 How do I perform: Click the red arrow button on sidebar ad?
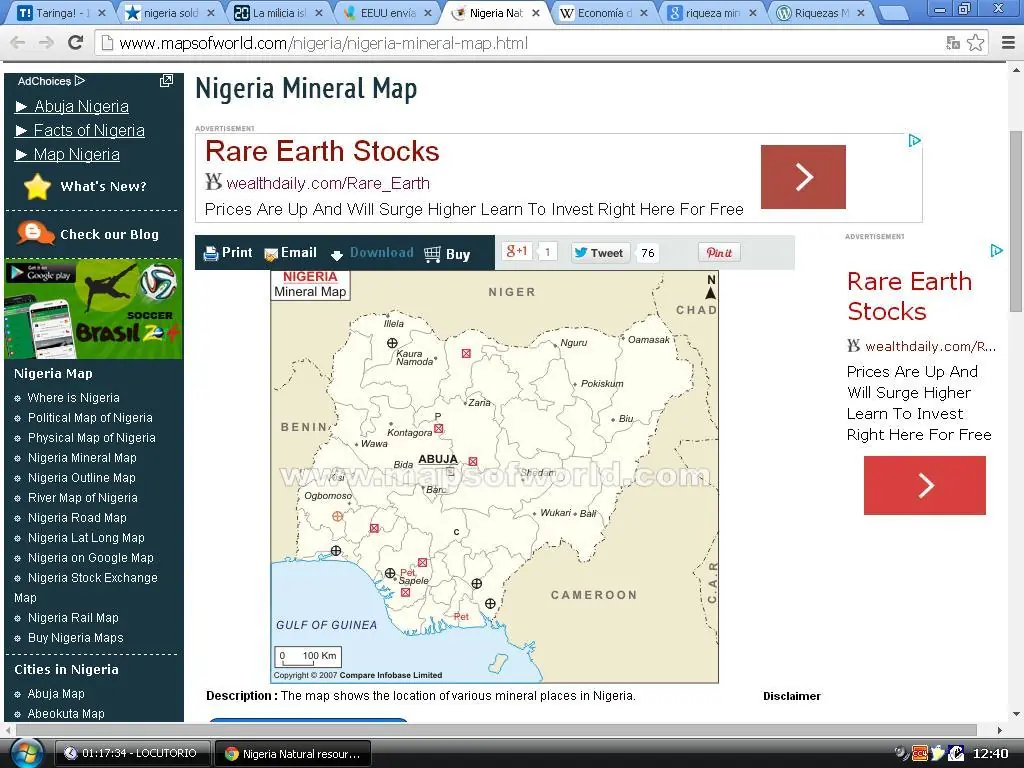[x=925, y=485]
